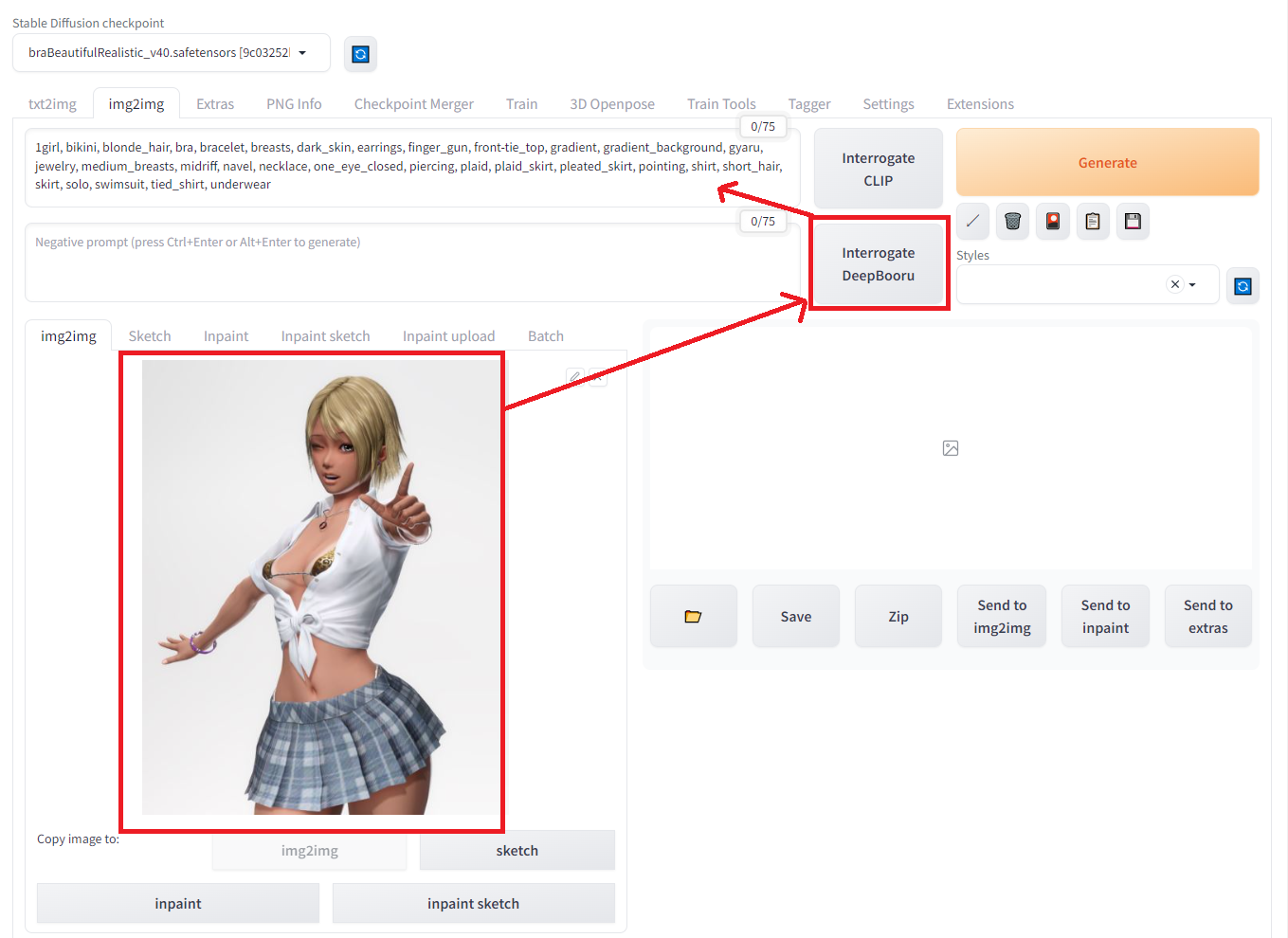Click the "Styles" label

[972, 255]
